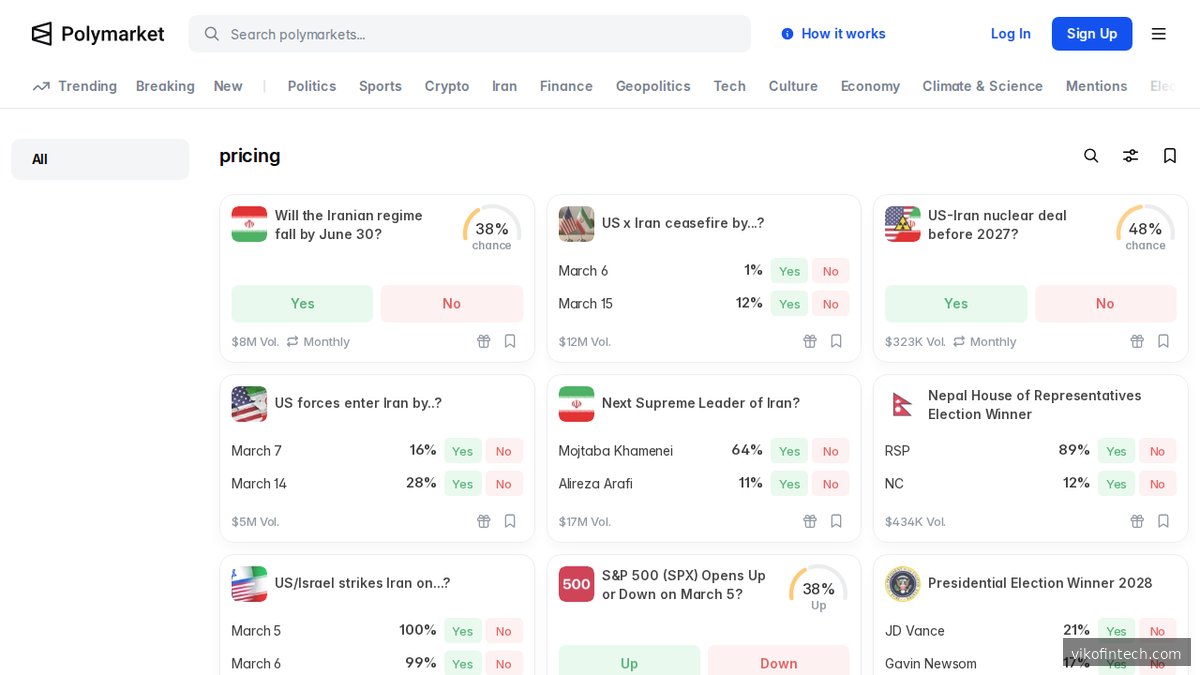This screenshot has height=675, width=1200.
Task: Switch to the Geopolitics category
Action: pos(653,86)
